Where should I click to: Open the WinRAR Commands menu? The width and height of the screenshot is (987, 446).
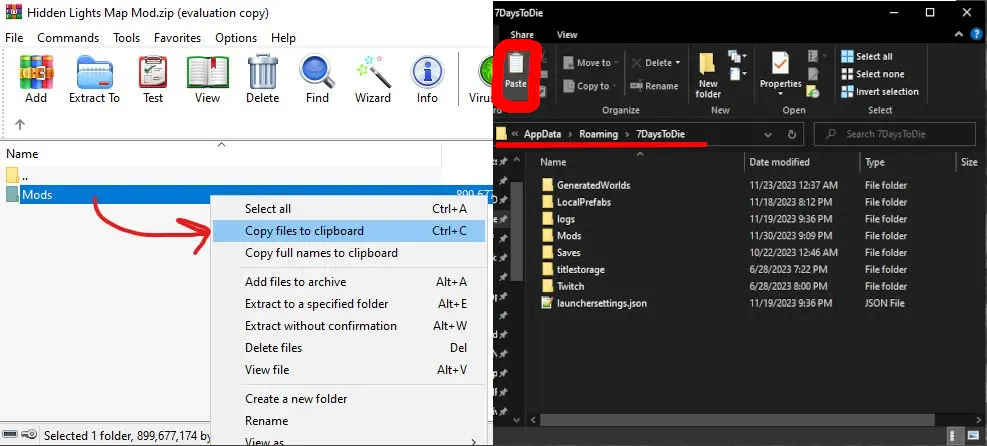point(68,38)
